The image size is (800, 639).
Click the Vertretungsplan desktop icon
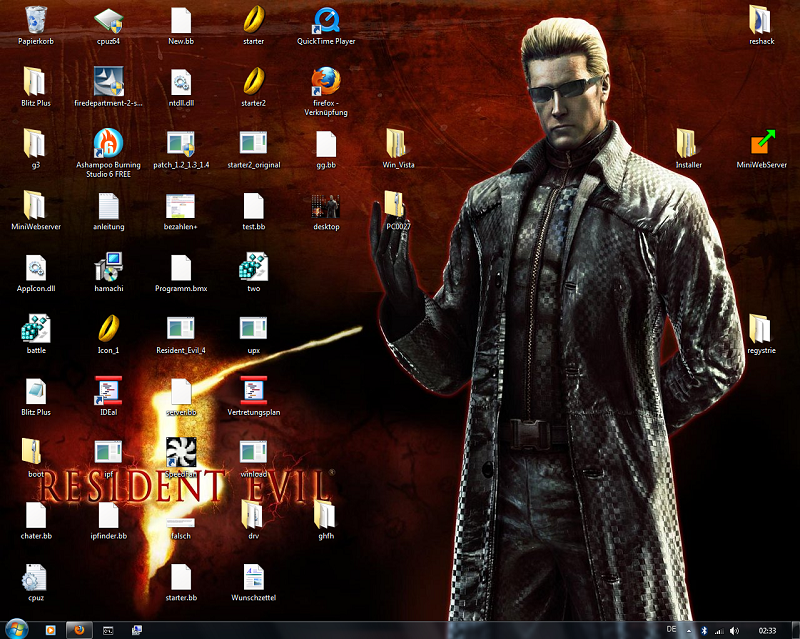click(x=253, y=391)
